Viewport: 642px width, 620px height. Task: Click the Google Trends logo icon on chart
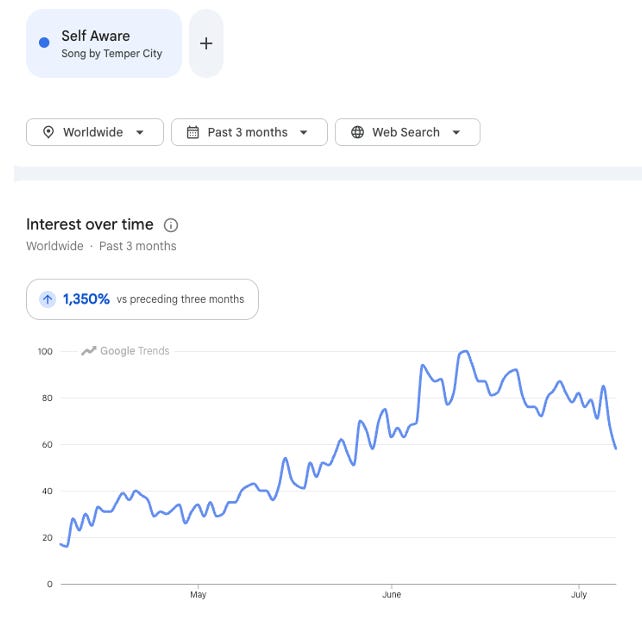pos(88,351)
